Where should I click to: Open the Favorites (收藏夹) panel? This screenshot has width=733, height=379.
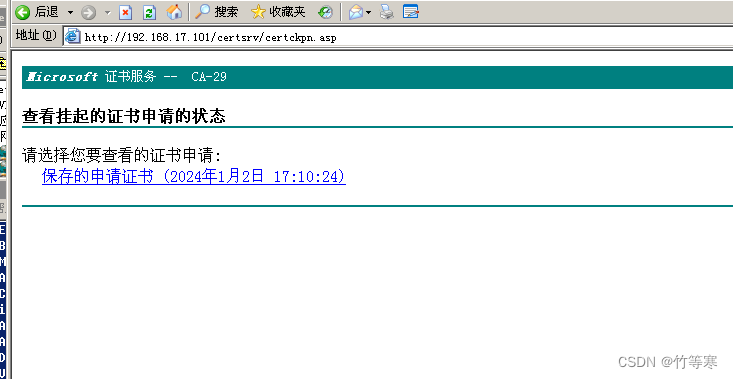tap(278, 12)
